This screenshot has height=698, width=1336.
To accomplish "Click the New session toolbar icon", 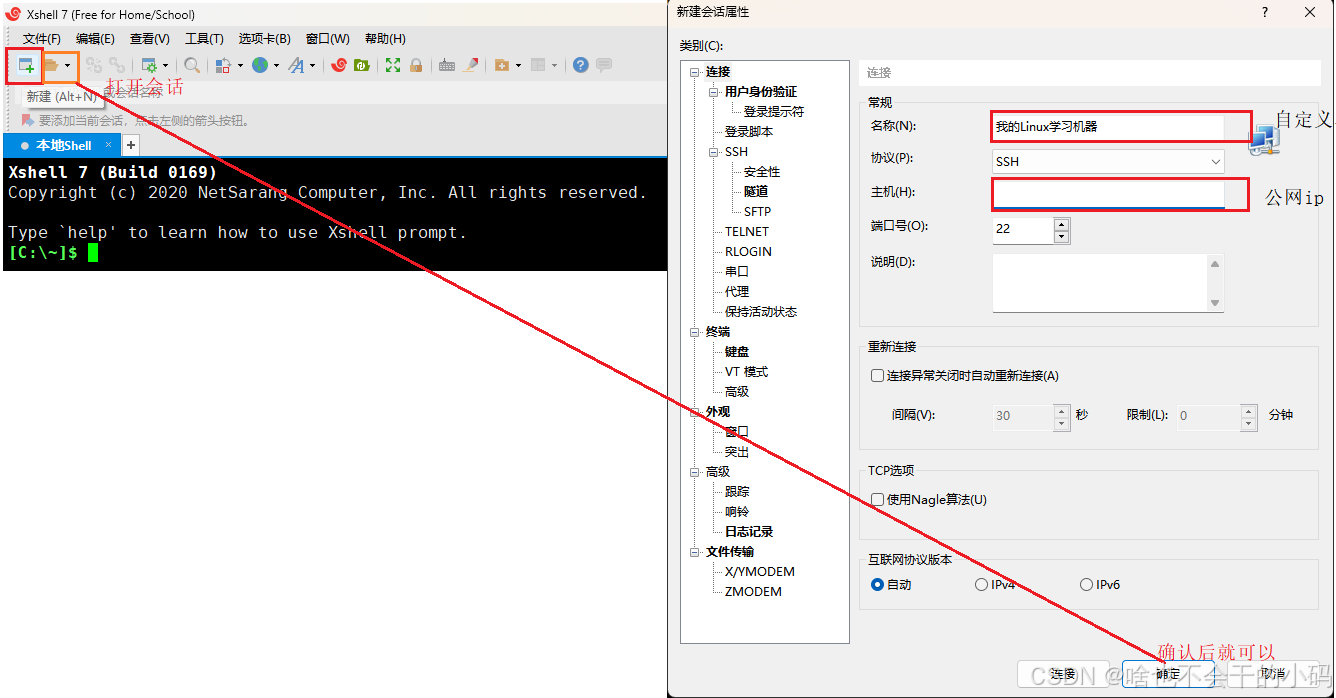I will [26, 66].
